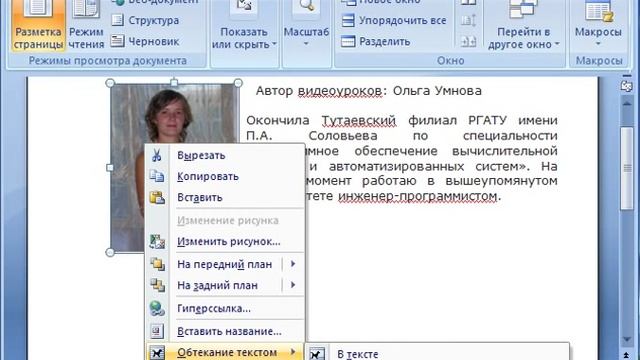
Task: Select Разметка страницы view mode
Action: coord(38,25)
